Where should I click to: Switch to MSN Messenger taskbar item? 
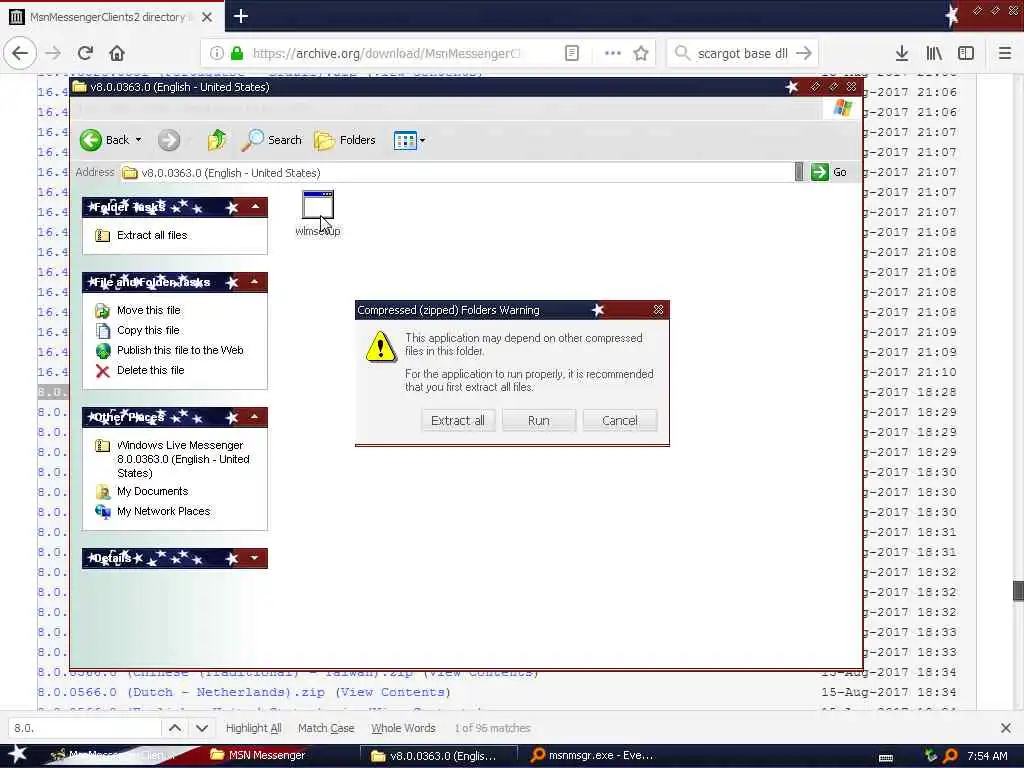[x=258, y=756]
